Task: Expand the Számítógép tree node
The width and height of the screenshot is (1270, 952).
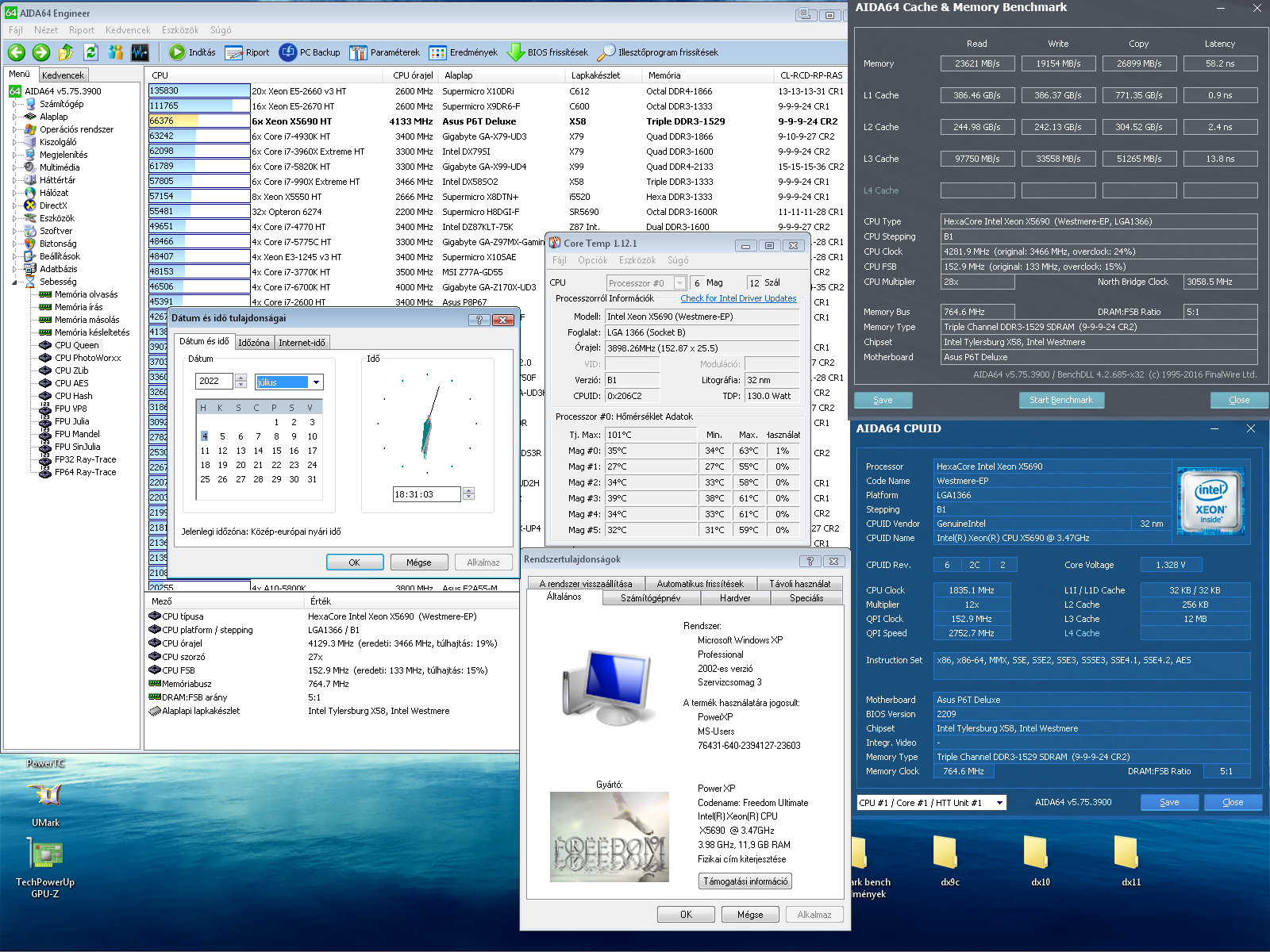Action: [x=15, y=104]
